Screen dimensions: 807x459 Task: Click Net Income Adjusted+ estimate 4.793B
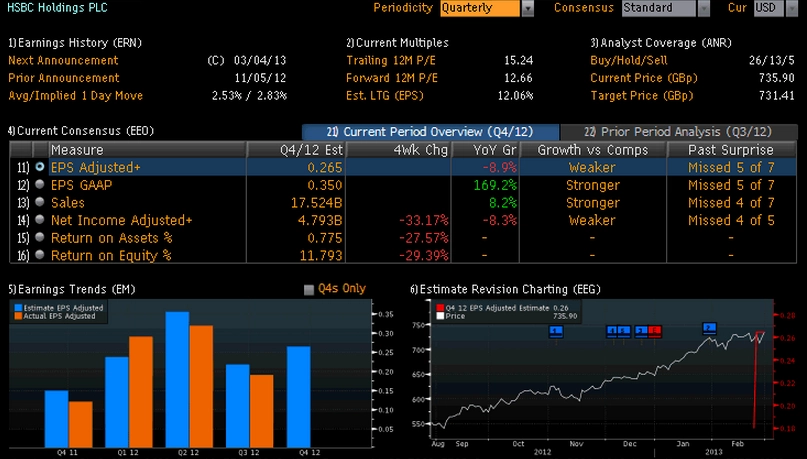tap(320, 220)
